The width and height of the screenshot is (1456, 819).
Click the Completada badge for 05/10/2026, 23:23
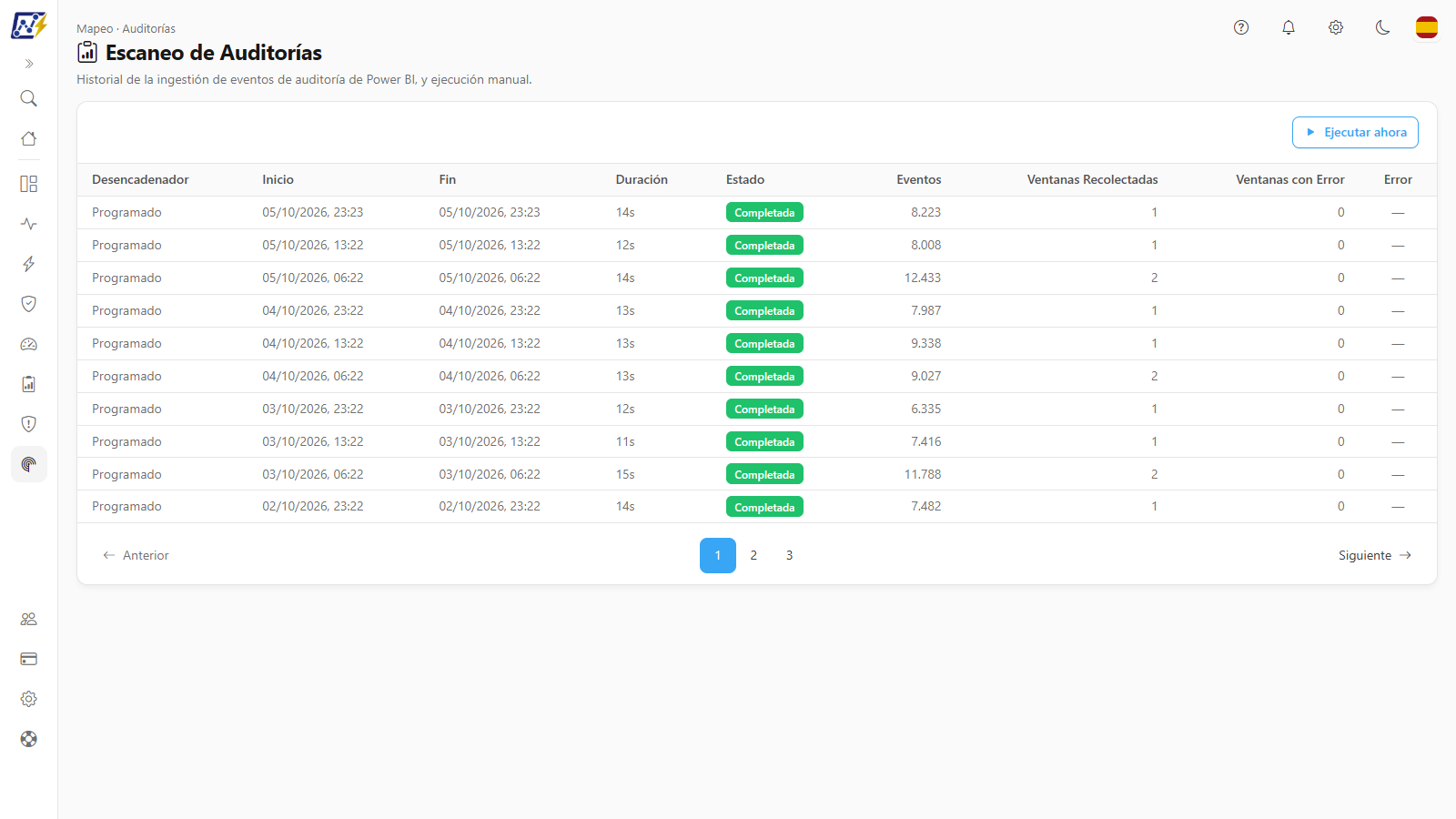point(764,213)
